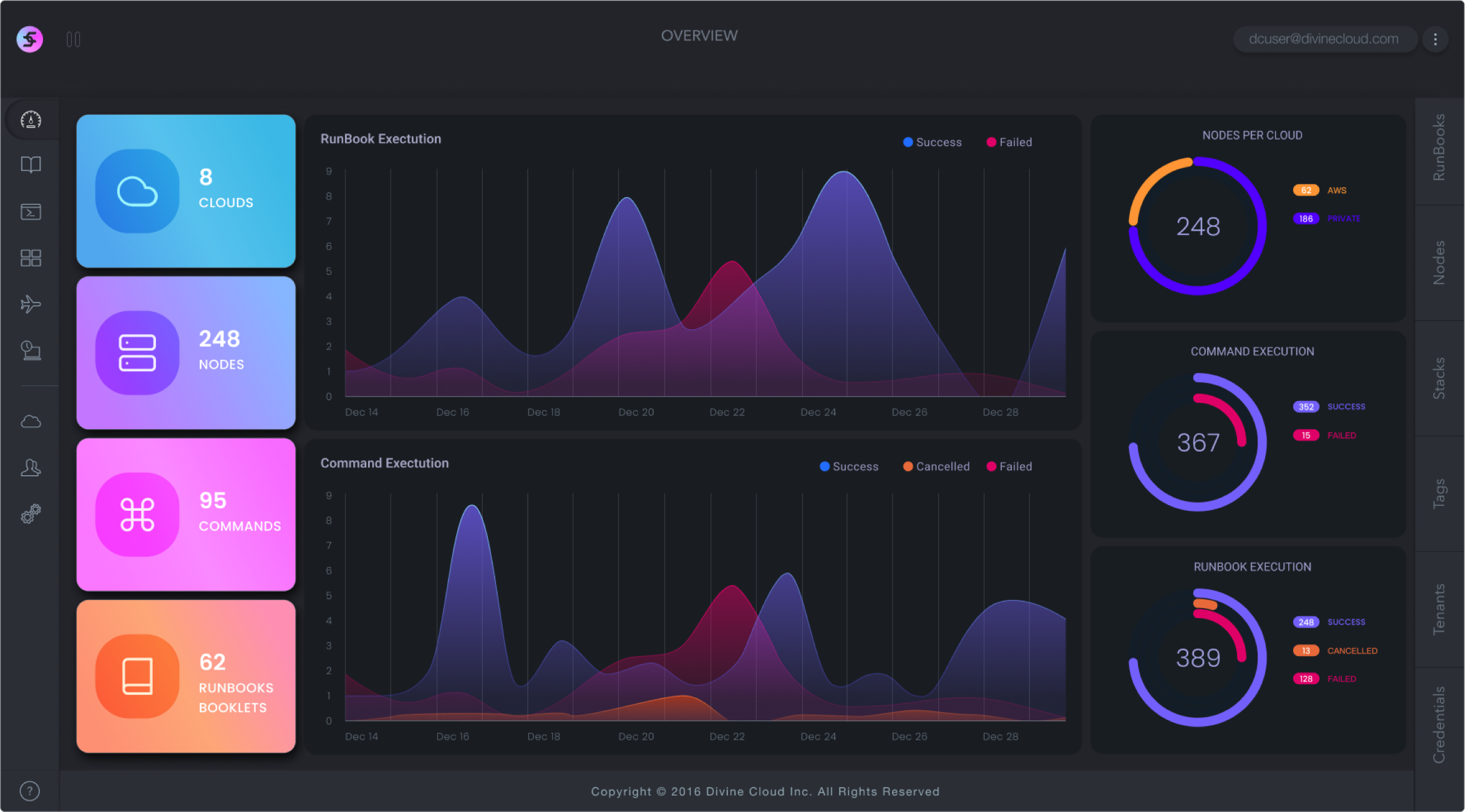1466x812 pixels.
Task: Click the airplane icon in sidebar
Action: click(x=31, y=304)
